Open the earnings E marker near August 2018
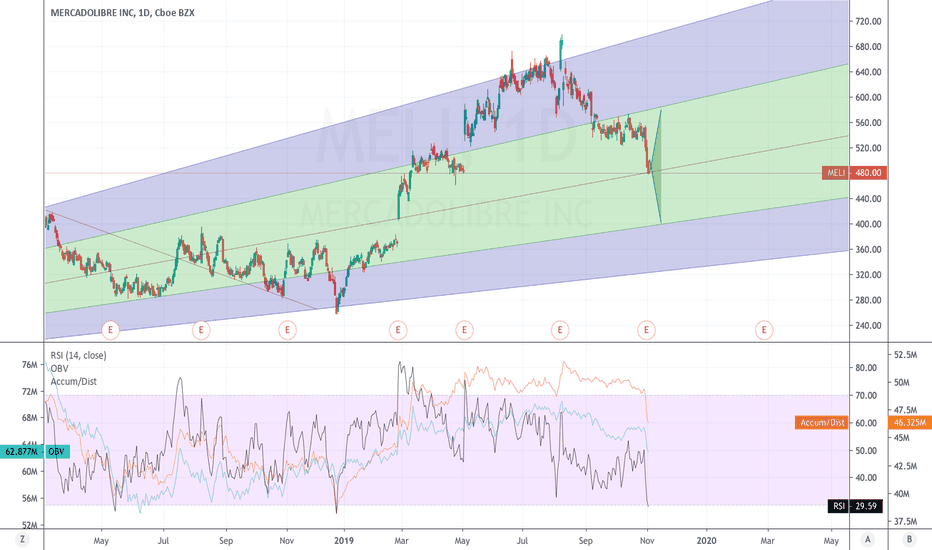The height and width of the screenshot is (550, 932). click(x=201, y=329)
